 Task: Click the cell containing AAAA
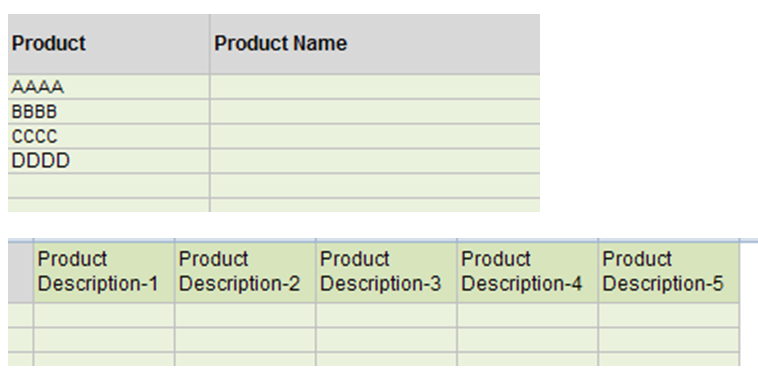tap(109, 87)
